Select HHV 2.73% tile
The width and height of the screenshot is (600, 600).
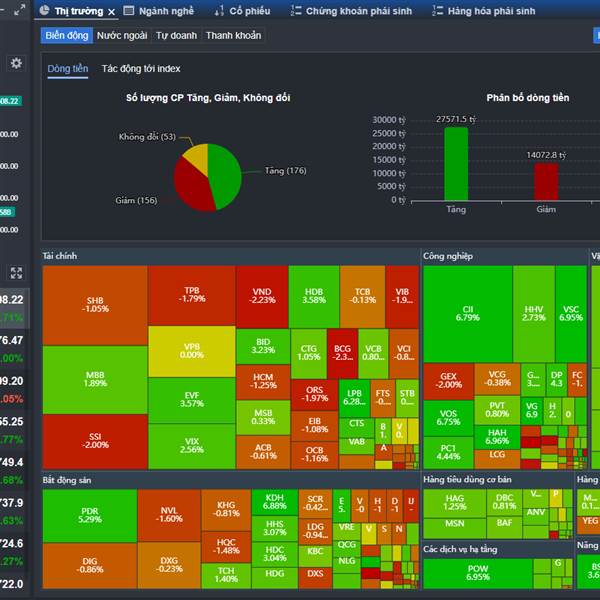(x=534, y=314)
